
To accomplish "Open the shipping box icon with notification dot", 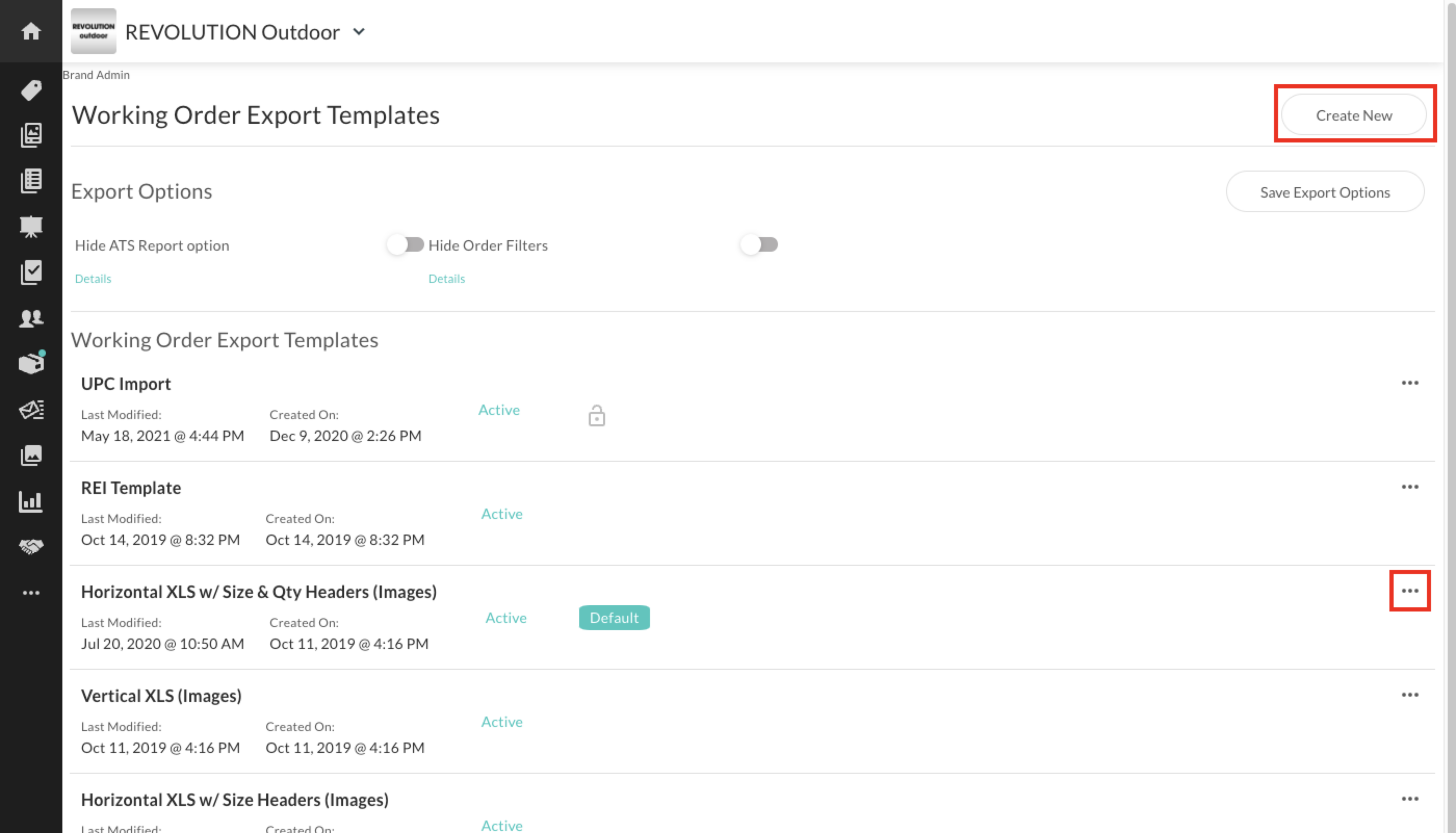I will pos(31,363).
